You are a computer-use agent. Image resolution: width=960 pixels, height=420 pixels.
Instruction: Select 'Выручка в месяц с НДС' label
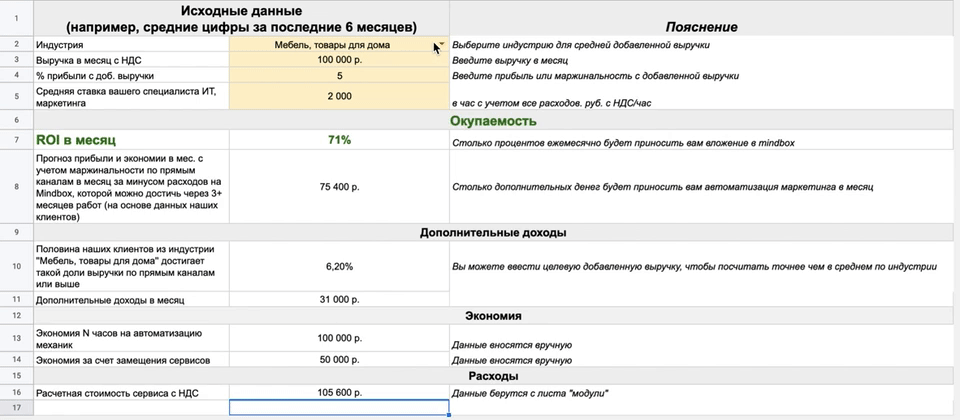pyautogui.click(x=132, y=60)
